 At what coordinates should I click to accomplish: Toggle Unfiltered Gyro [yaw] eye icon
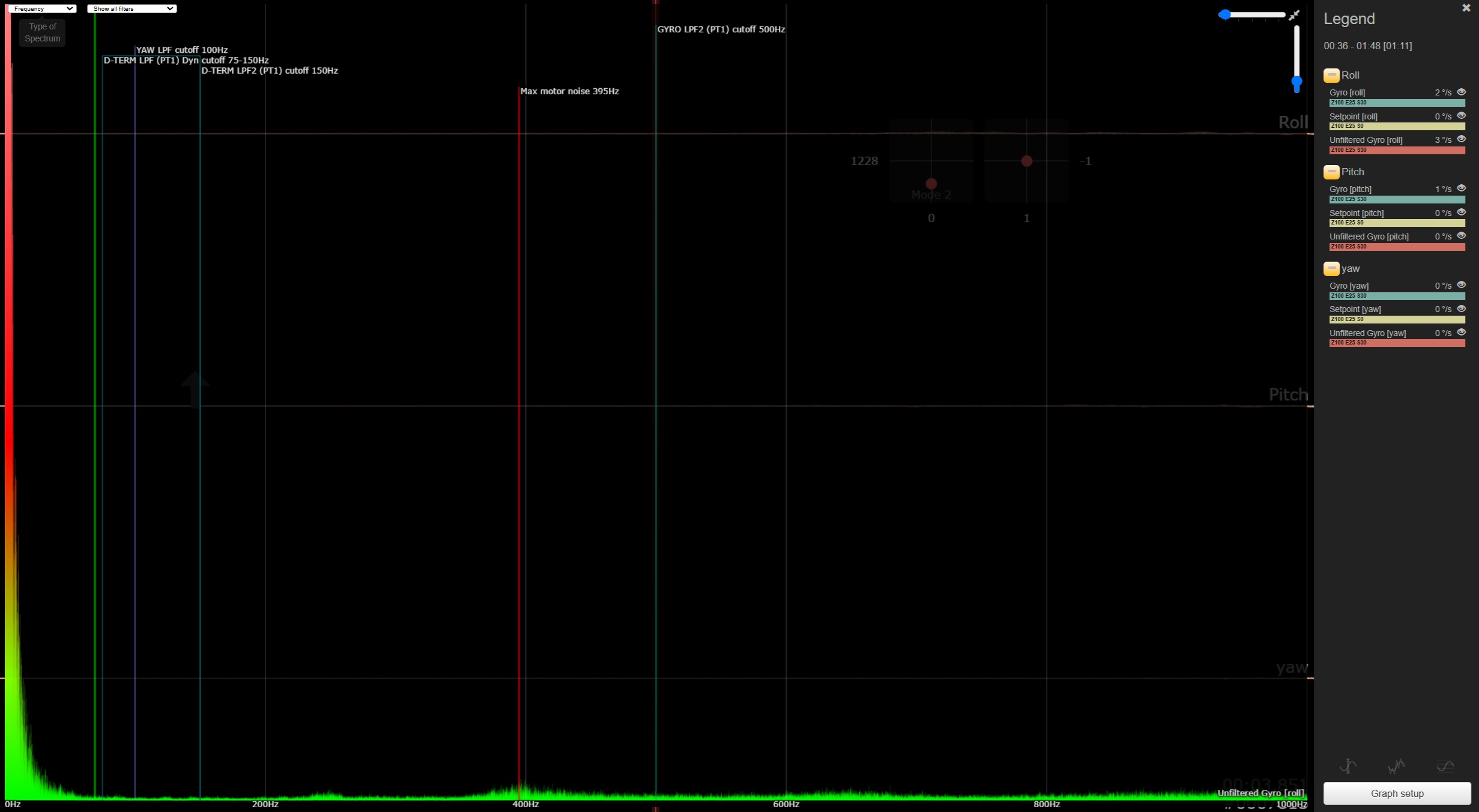pos(1461,332)
